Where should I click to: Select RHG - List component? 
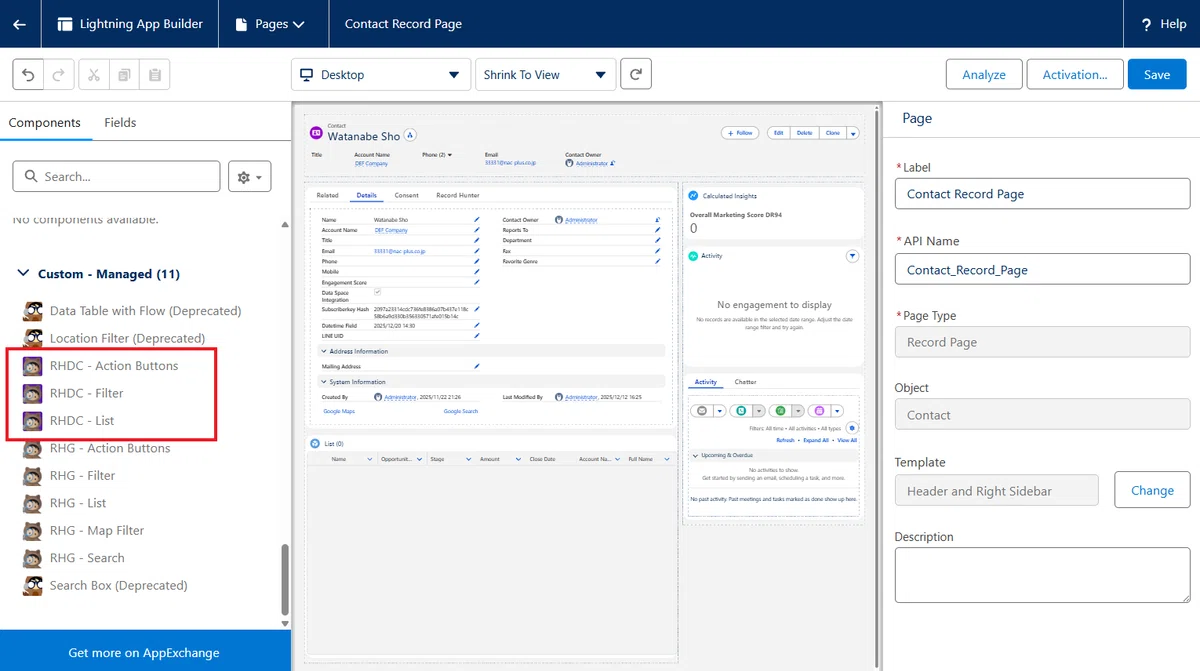[x=65, y=503]
